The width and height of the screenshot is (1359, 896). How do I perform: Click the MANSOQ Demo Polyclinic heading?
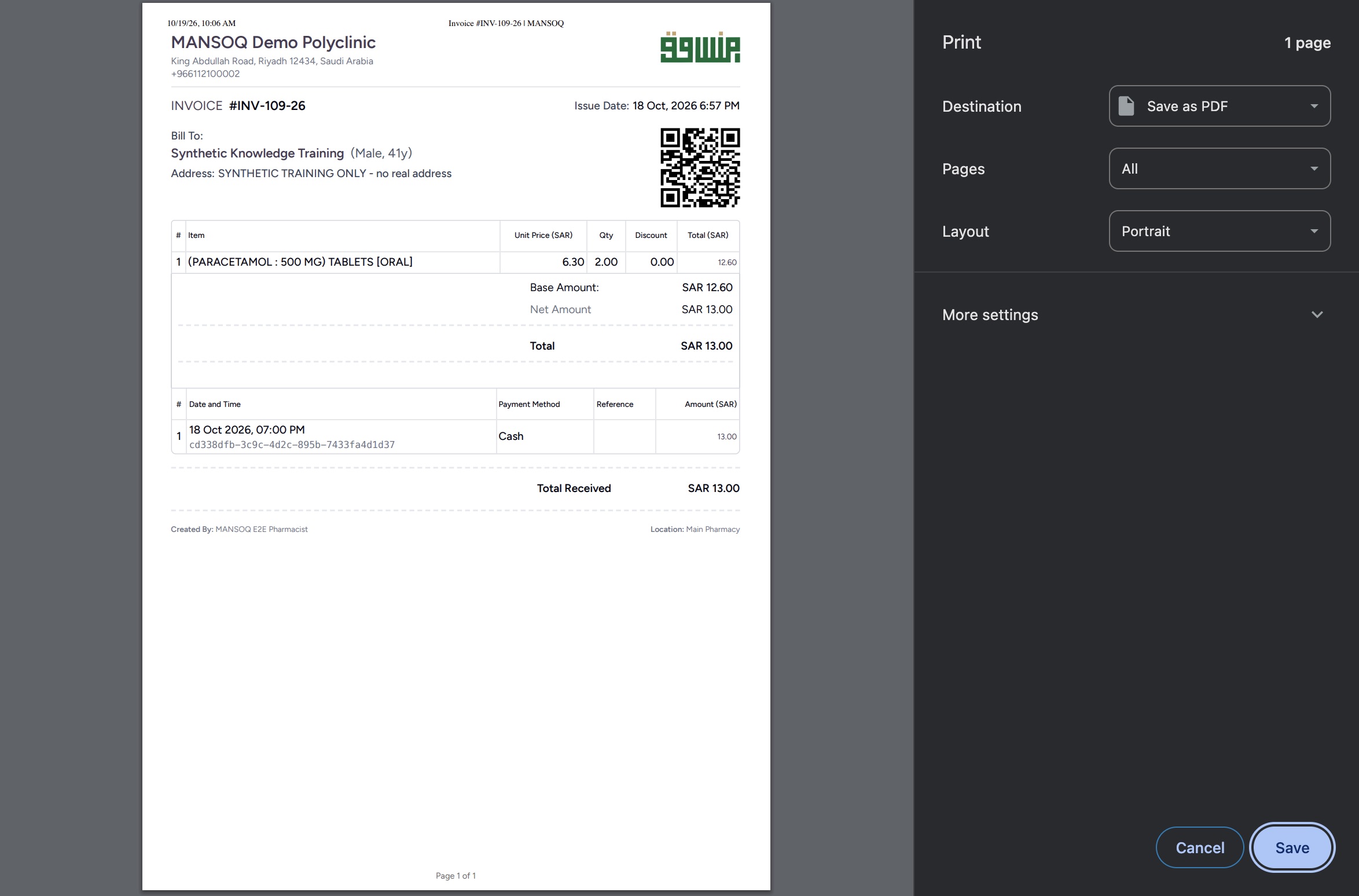pos(273,42)
